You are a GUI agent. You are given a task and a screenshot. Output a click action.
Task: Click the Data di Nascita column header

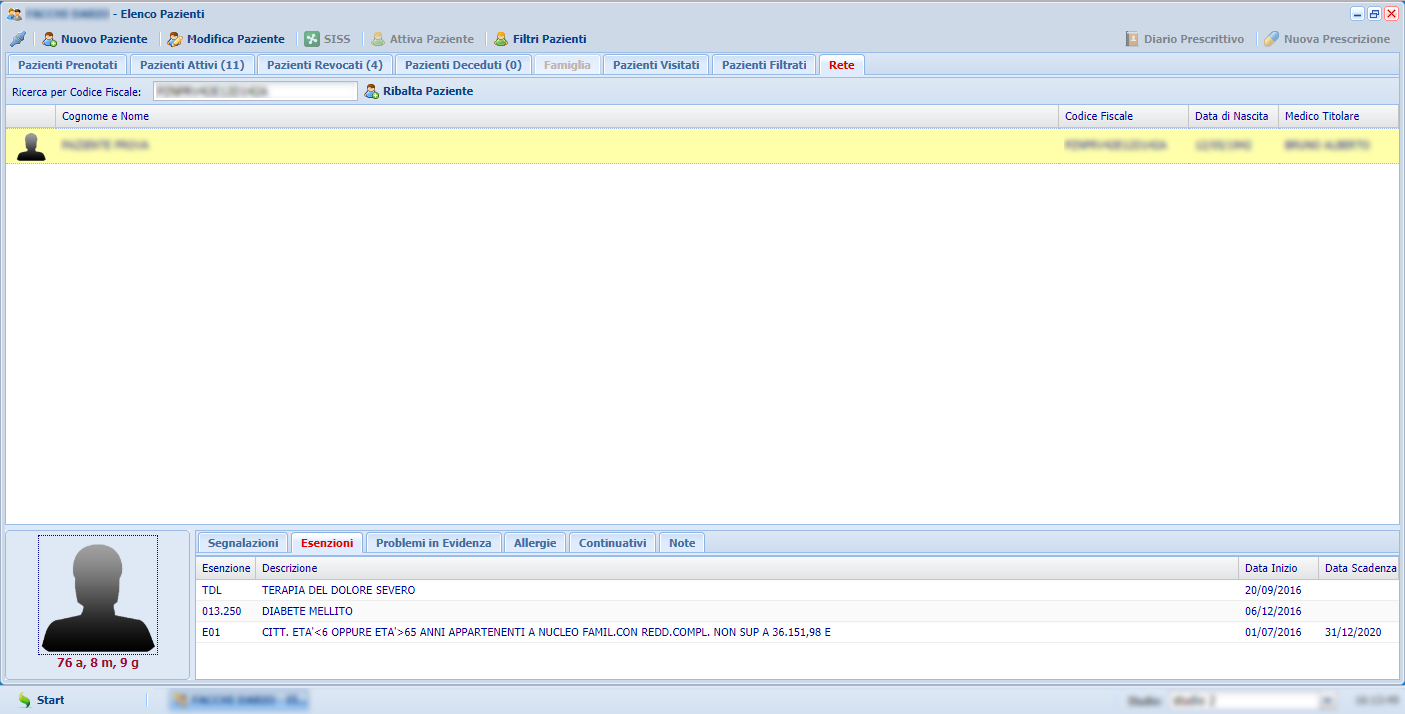(1233, 116)
